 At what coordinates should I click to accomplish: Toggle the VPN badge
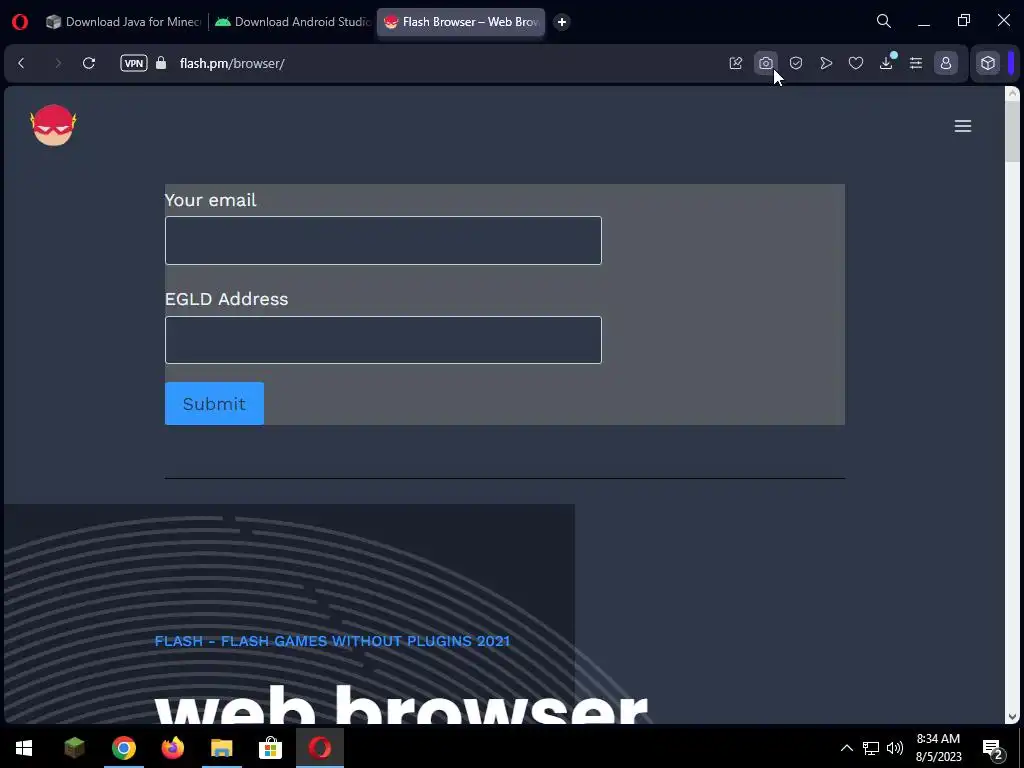pyautogui.click(x=134, y=63)
